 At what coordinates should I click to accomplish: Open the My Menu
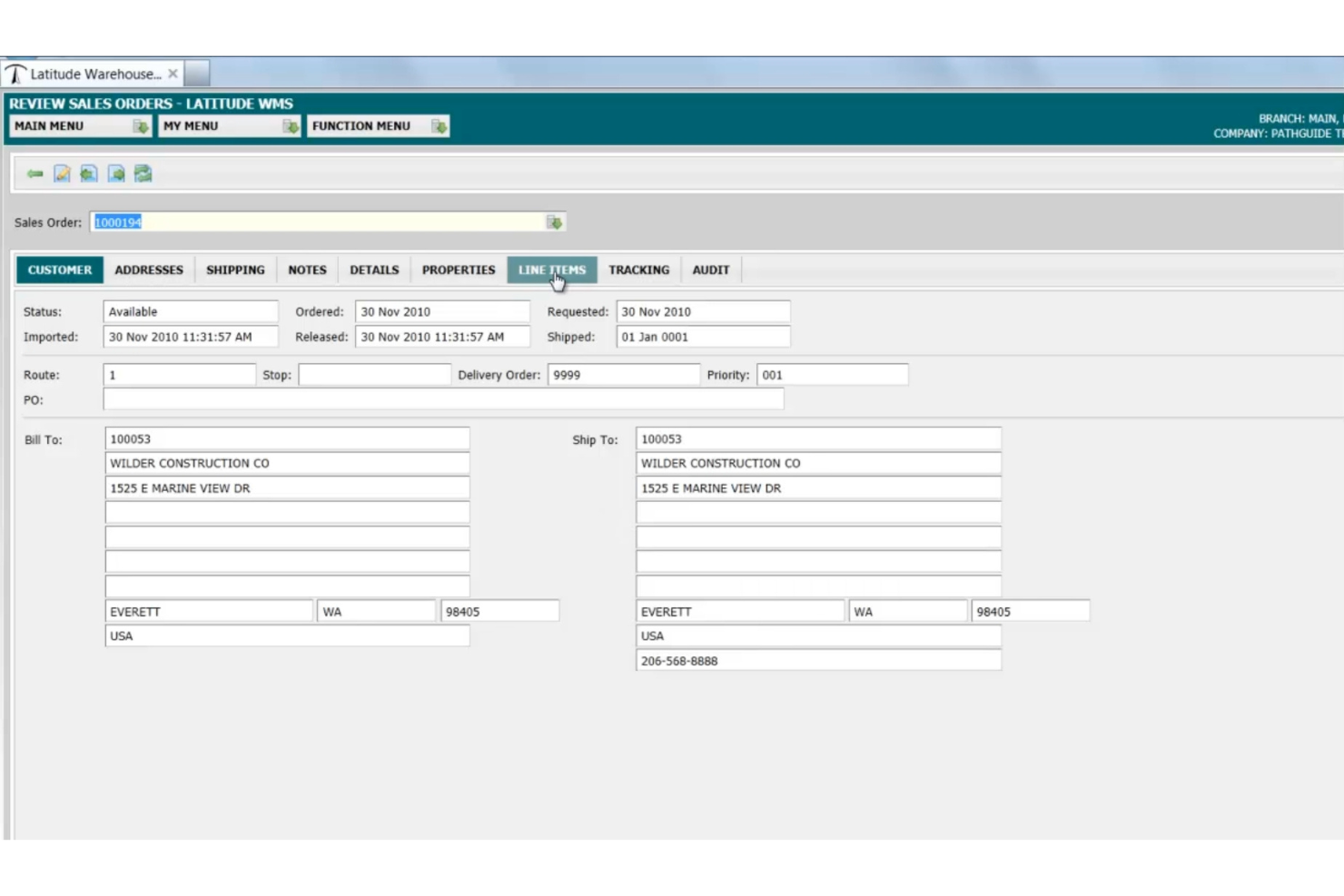191,126
